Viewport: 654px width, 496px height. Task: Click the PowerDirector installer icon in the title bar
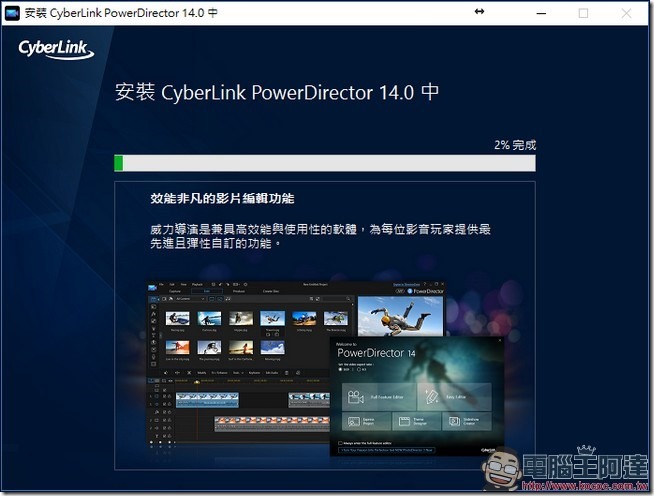pyautogui.click(x=12, y=13)
